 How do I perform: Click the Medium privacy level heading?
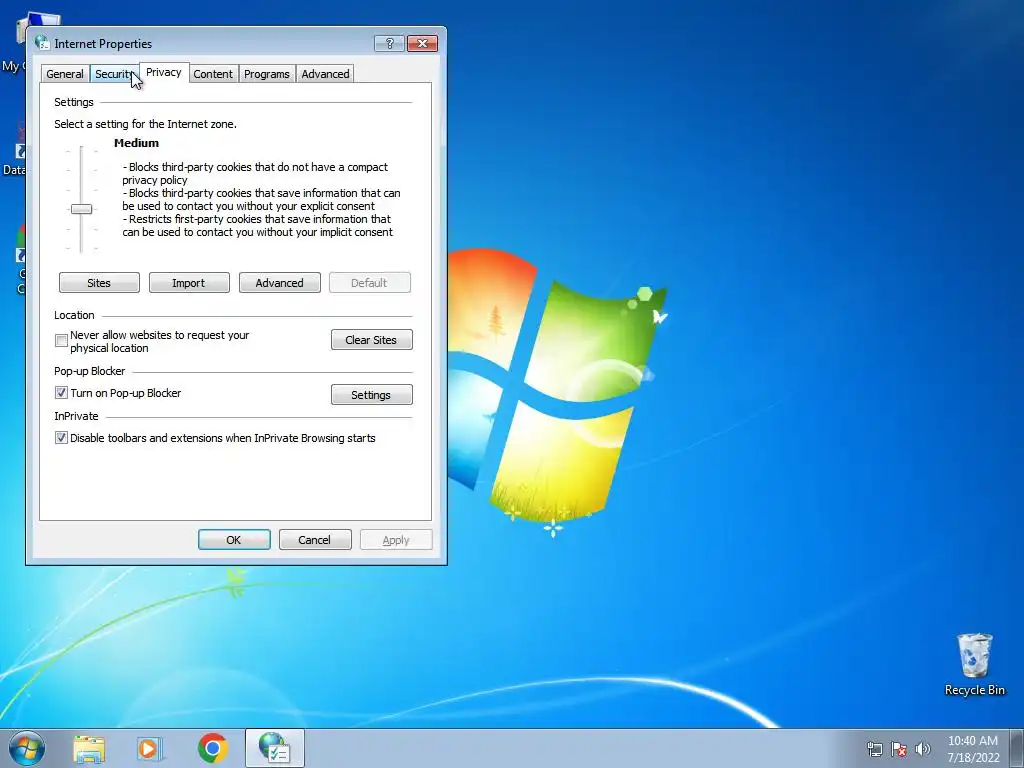tap(136, 143)
